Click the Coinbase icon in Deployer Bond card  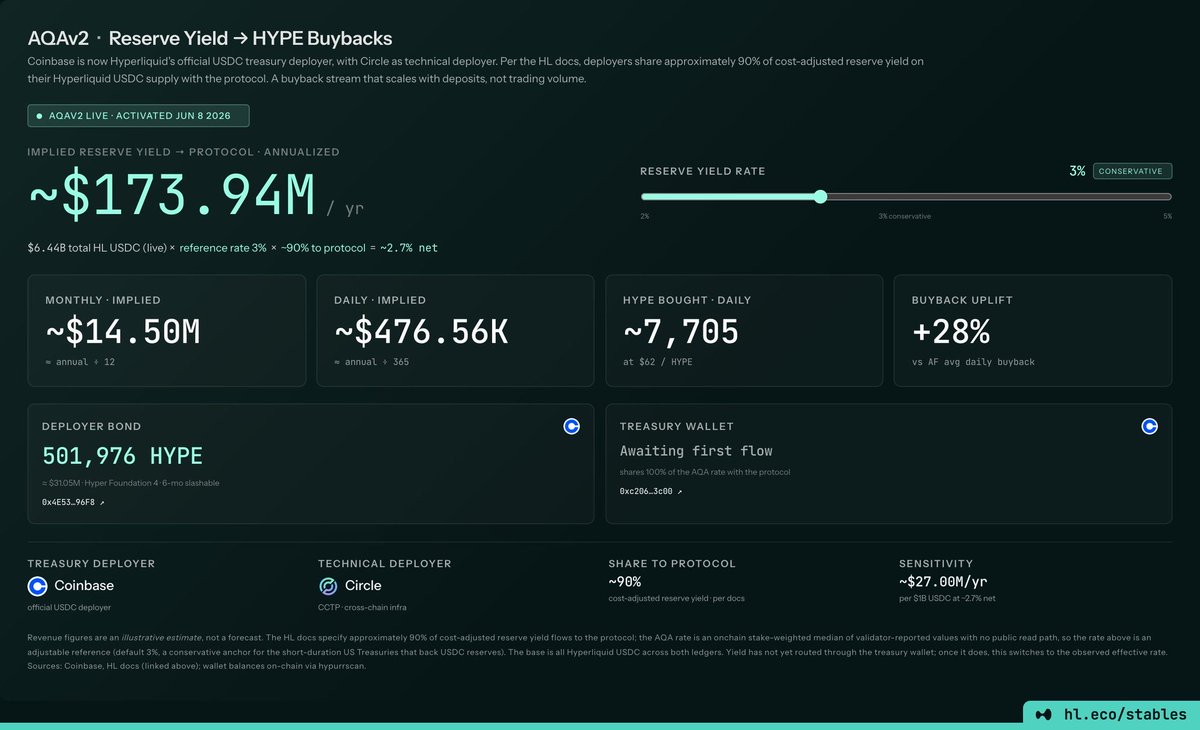[571, 426]
